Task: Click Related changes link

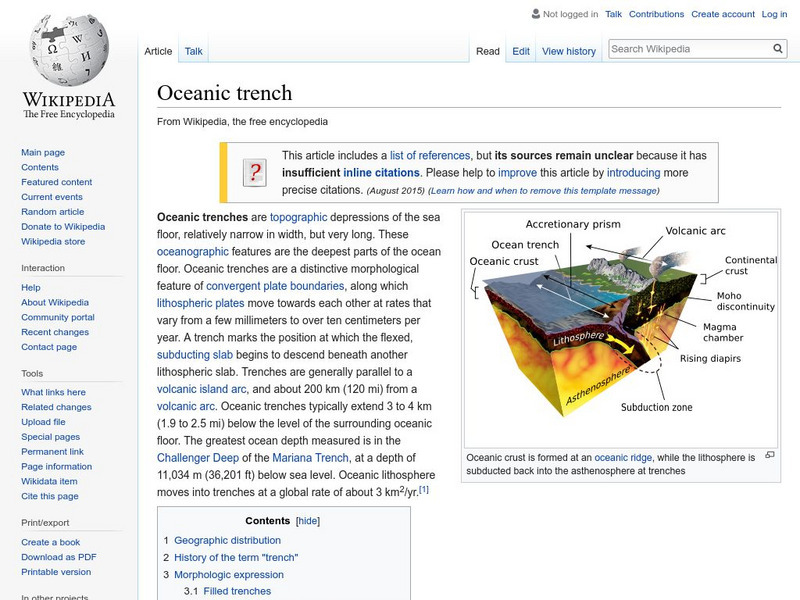Action: [56, 407]
